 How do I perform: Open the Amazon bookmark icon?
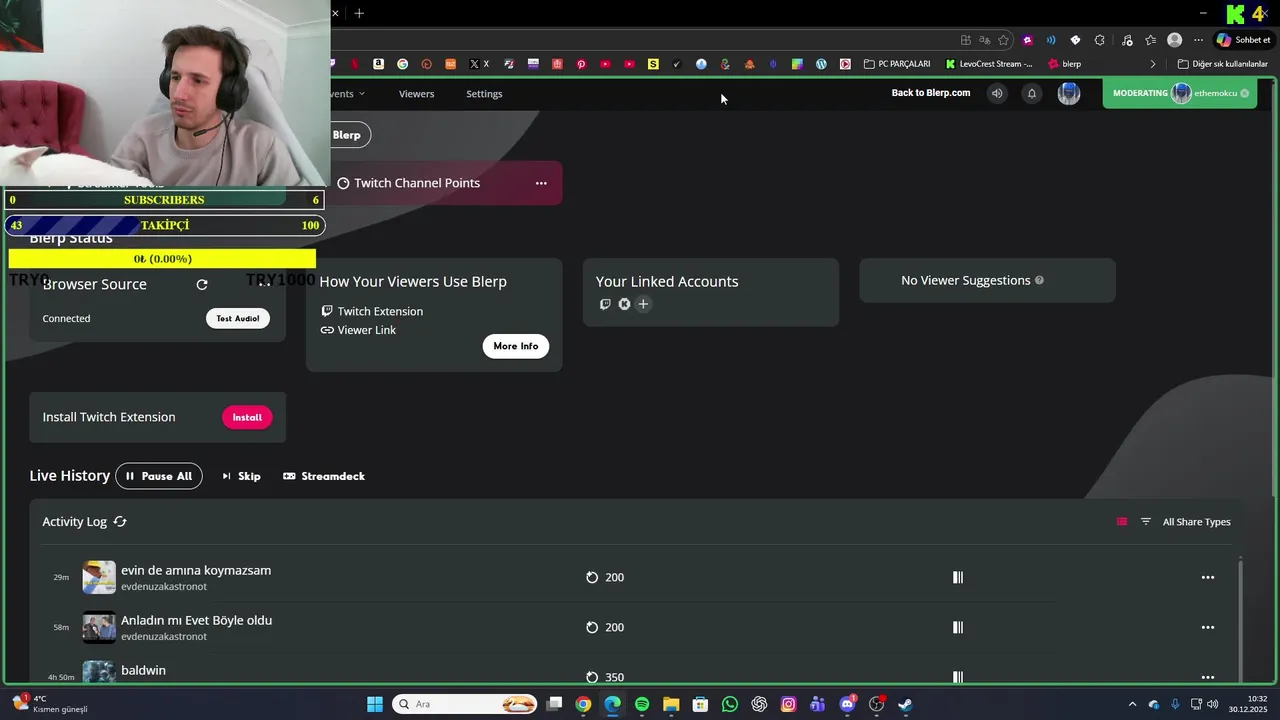(x=378, y=64)
